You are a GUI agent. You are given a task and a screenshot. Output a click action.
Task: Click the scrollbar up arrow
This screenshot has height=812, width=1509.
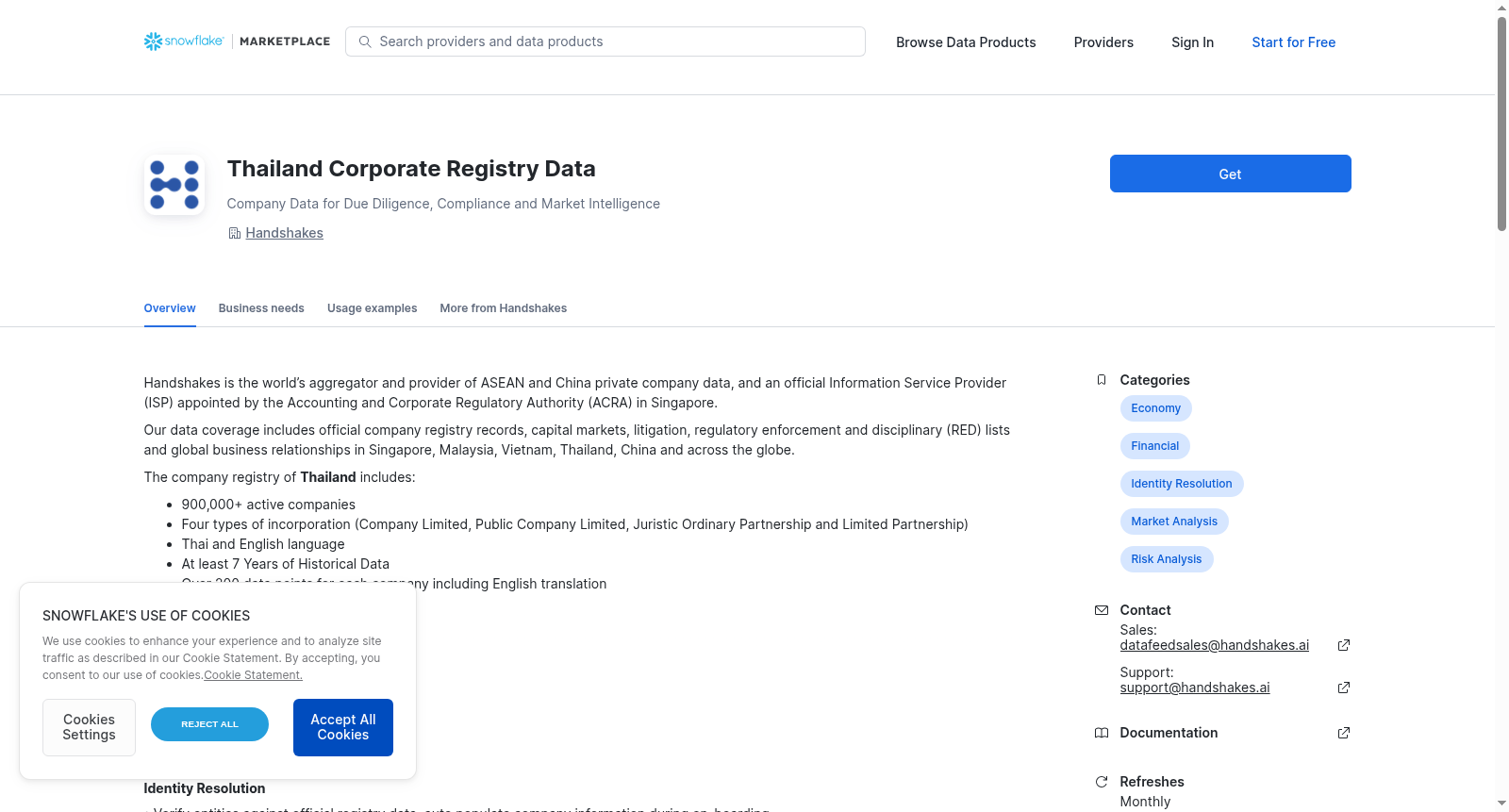(1501, 8)
